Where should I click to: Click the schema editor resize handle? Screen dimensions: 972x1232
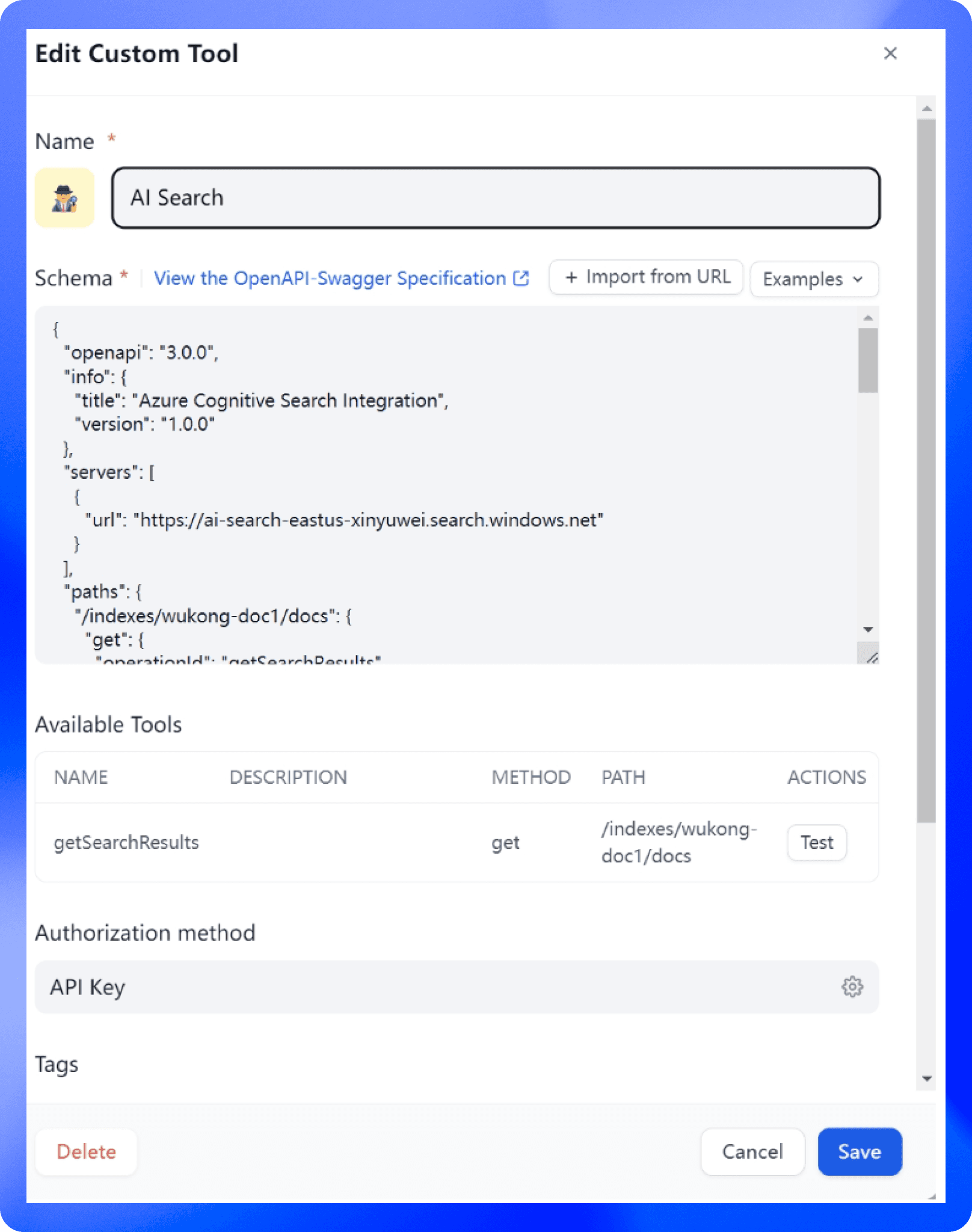(x=872, y=658)
